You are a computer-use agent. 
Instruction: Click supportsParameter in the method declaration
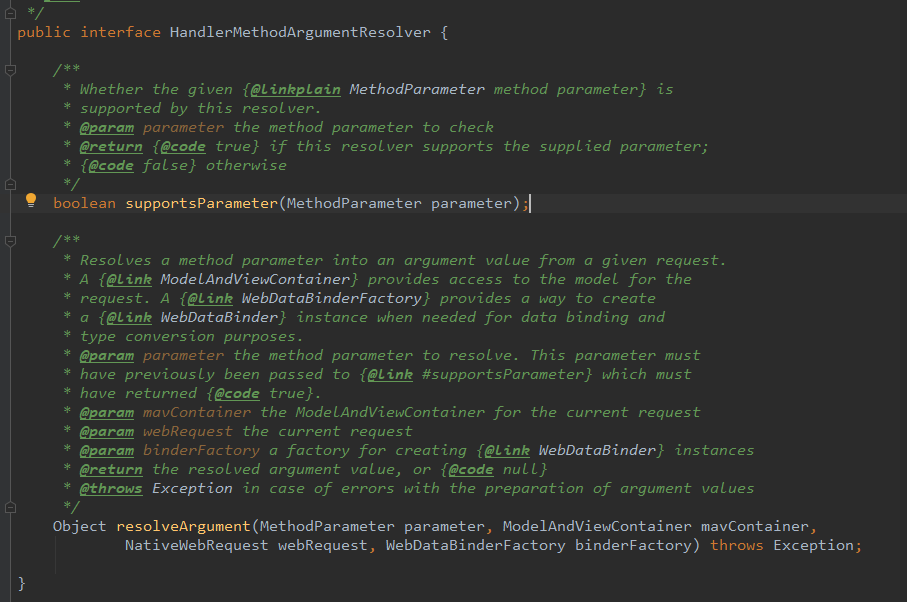pyautogui.click(x=202, y=204)
